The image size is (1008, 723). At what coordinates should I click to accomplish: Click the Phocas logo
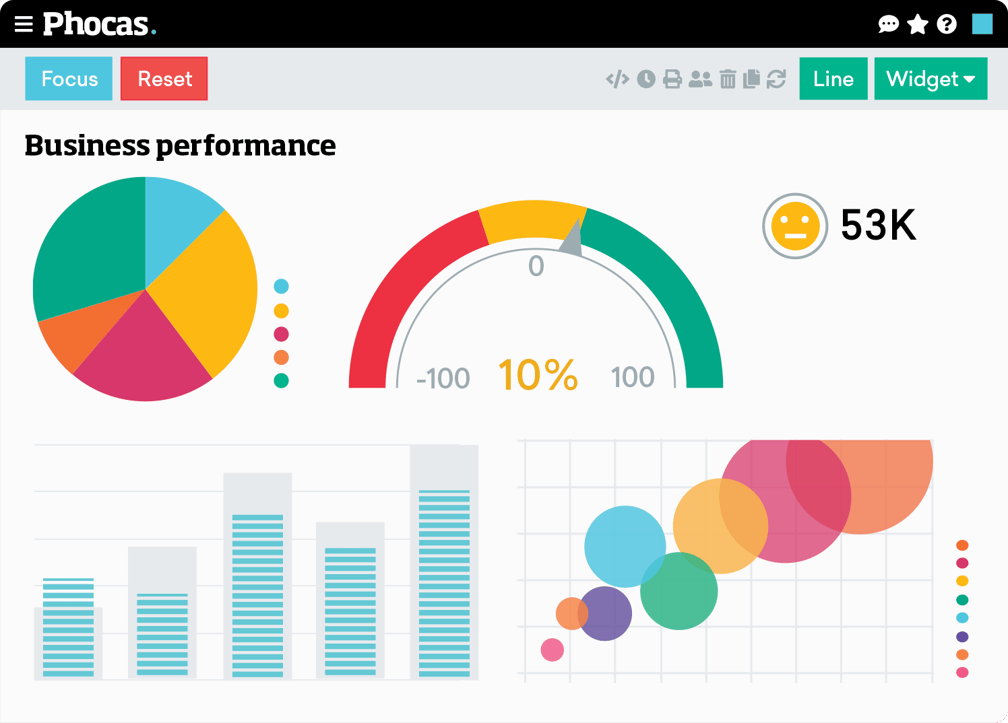[96, 24]
